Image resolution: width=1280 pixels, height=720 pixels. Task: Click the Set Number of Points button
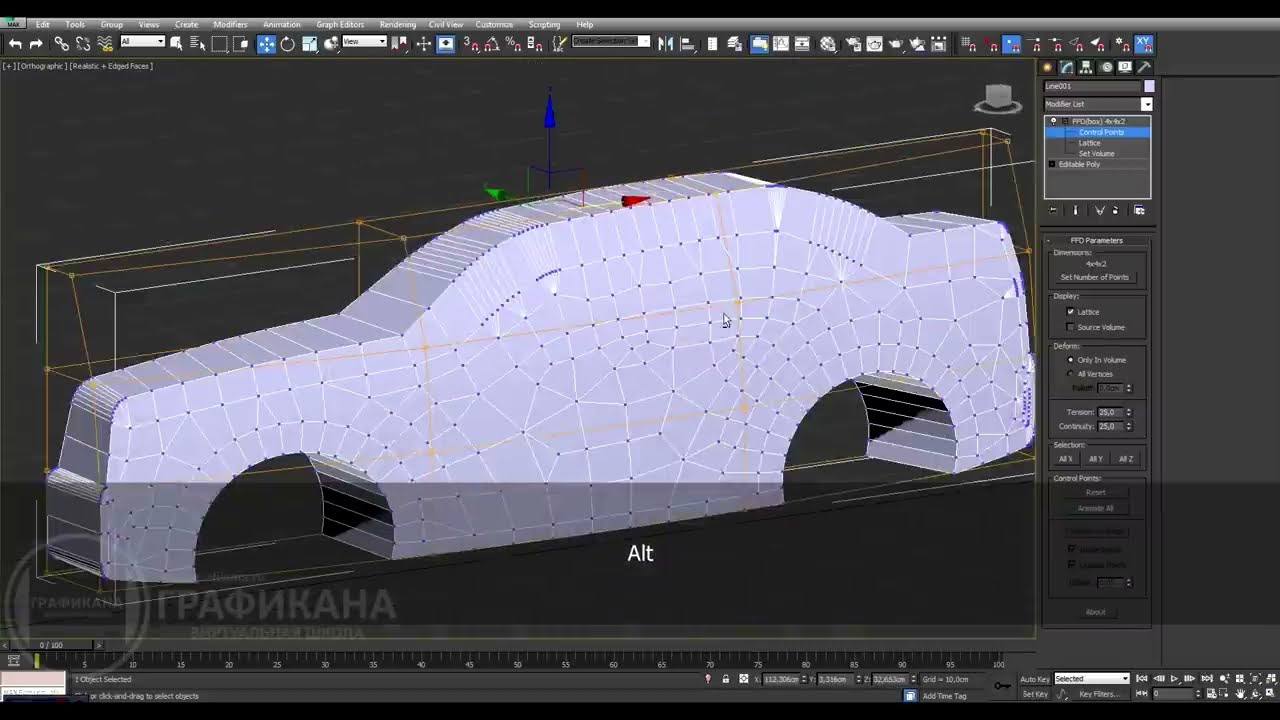pyautogui.click(x=1095, y=277)
